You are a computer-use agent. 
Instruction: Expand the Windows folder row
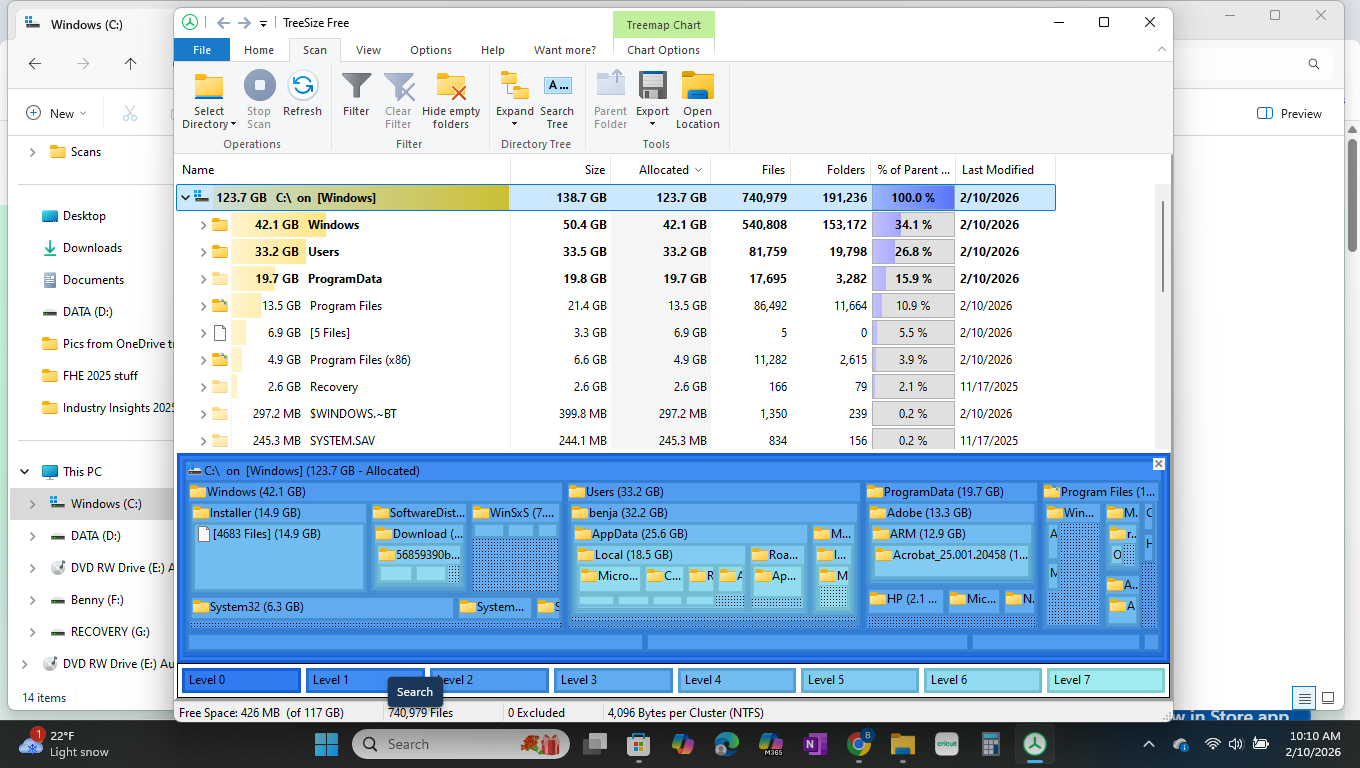click(203, 225)
